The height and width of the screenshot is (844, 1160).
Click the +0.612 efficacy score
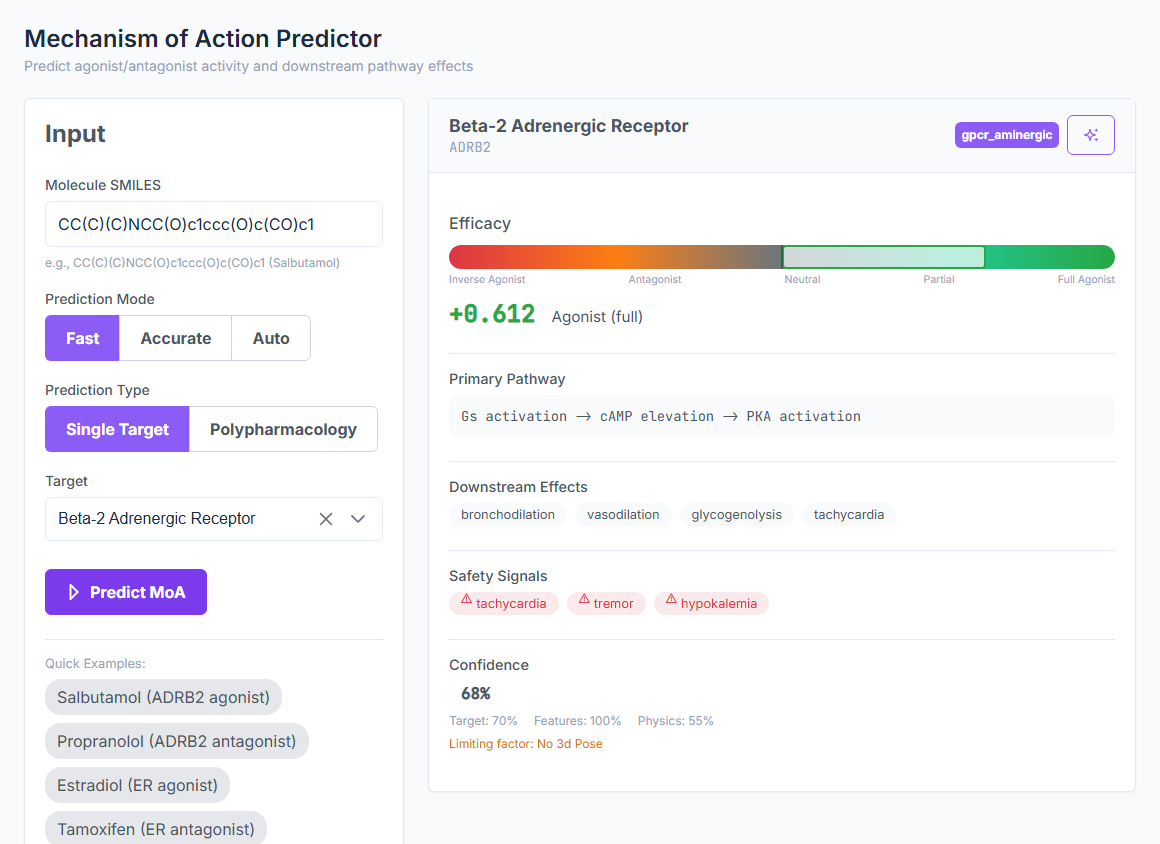tap(492, 314)
